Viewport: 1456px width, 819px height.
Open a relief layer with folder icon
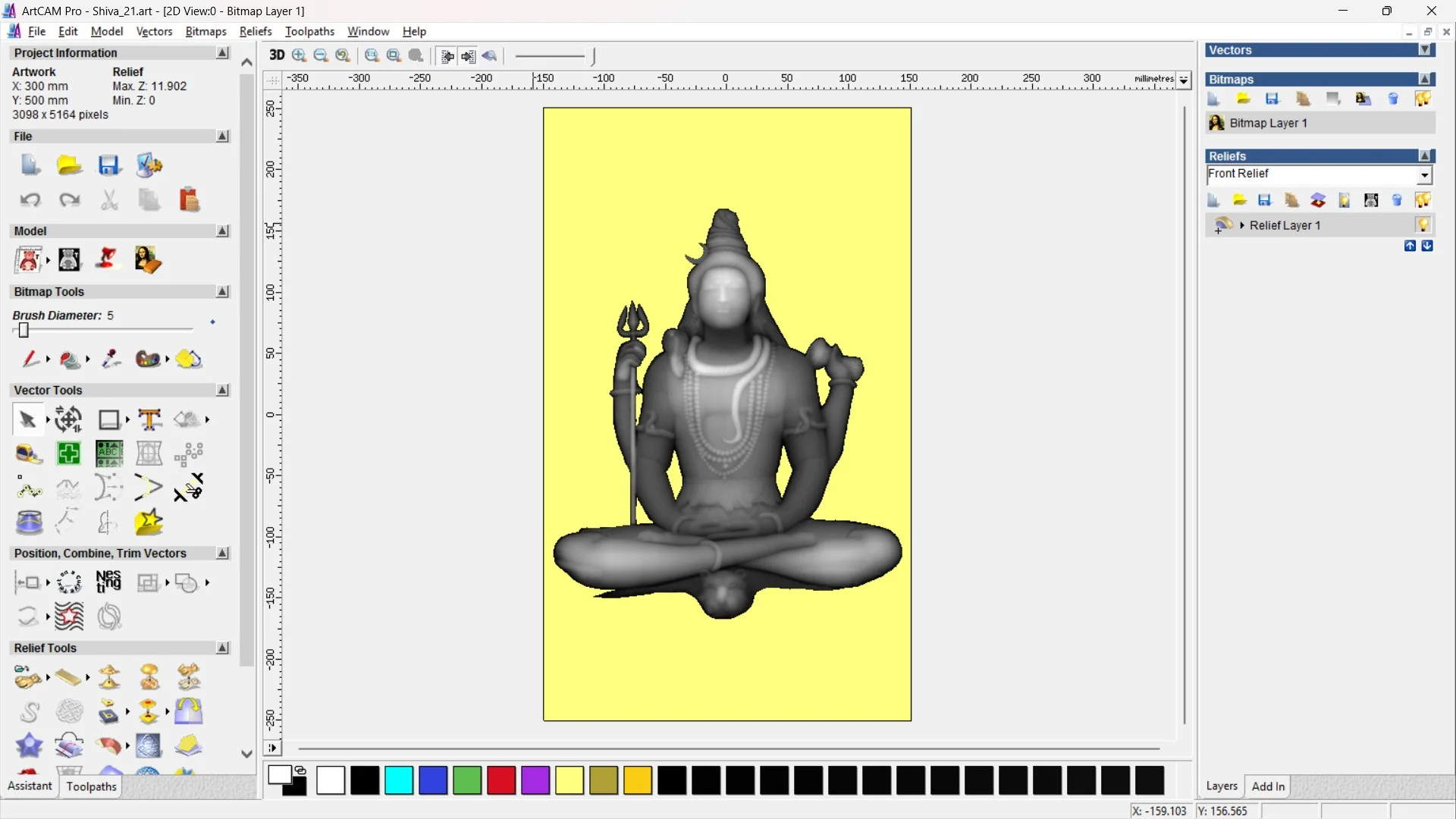click(x=1240, y=199)
